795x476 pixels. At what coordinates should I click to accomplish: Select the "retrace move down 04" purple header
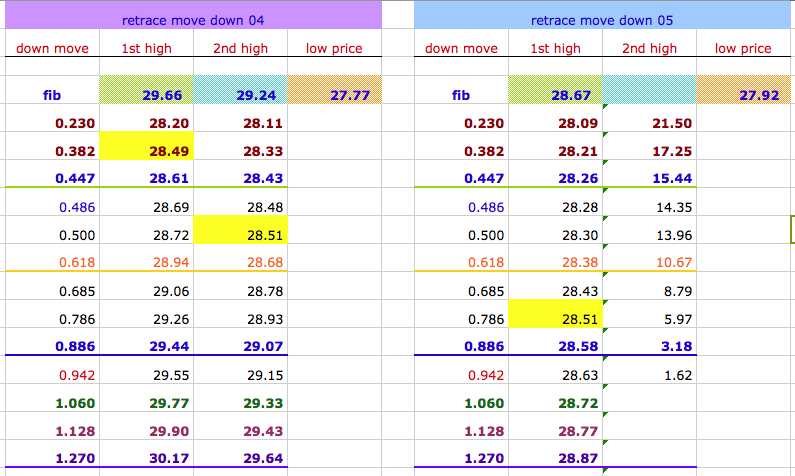coord(193,15)
